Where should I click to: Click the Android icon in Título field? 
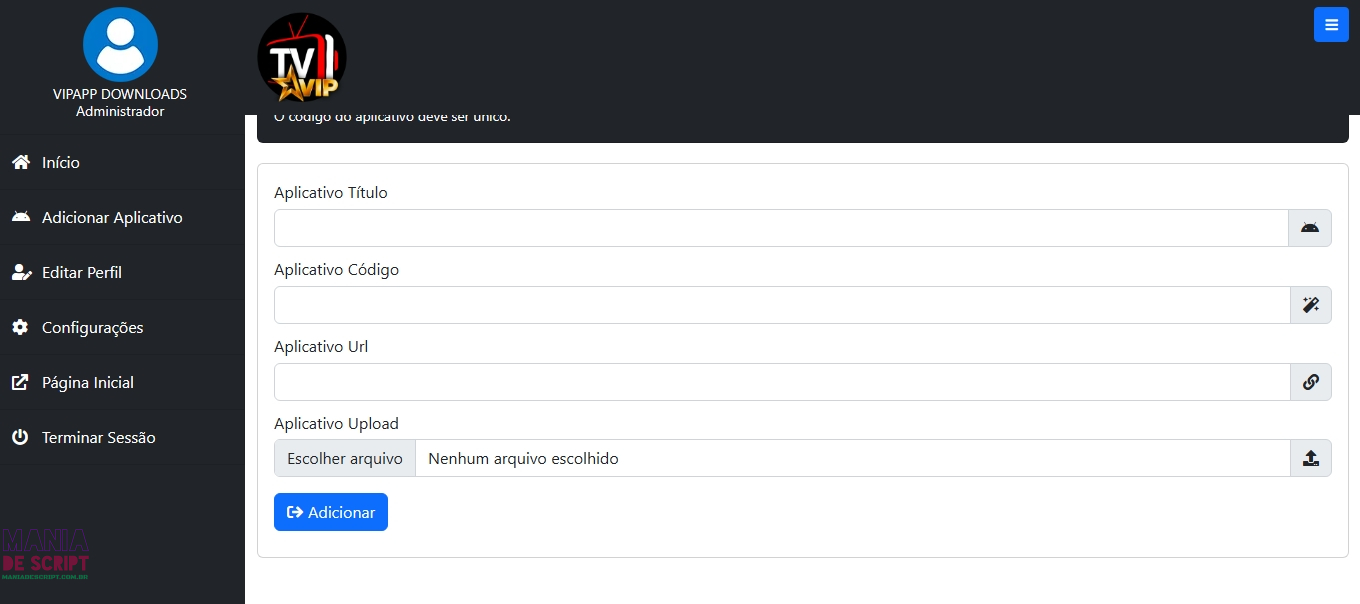(1310, 228)
